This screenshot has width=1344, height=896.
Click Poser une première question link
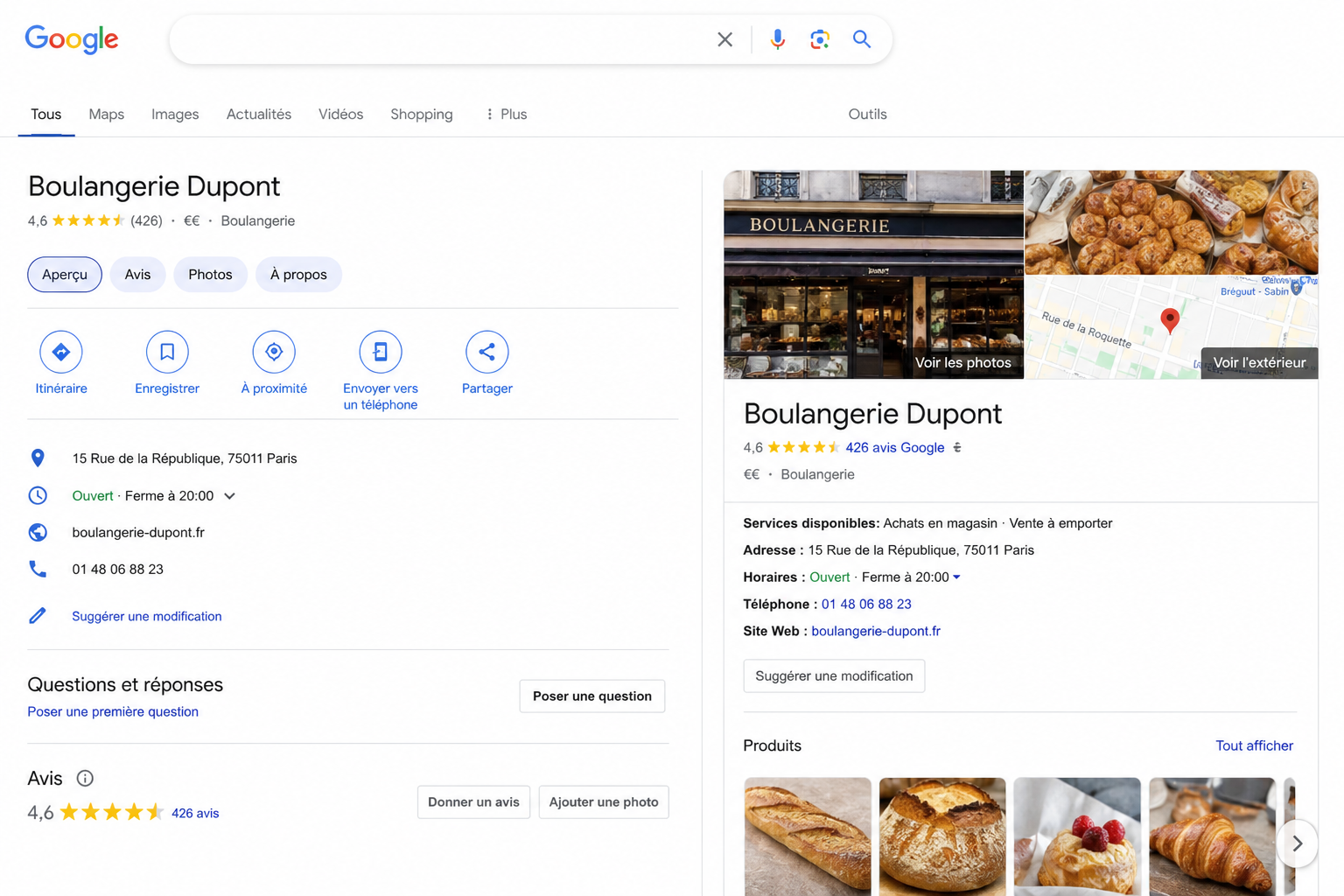[x=113, y=711]
